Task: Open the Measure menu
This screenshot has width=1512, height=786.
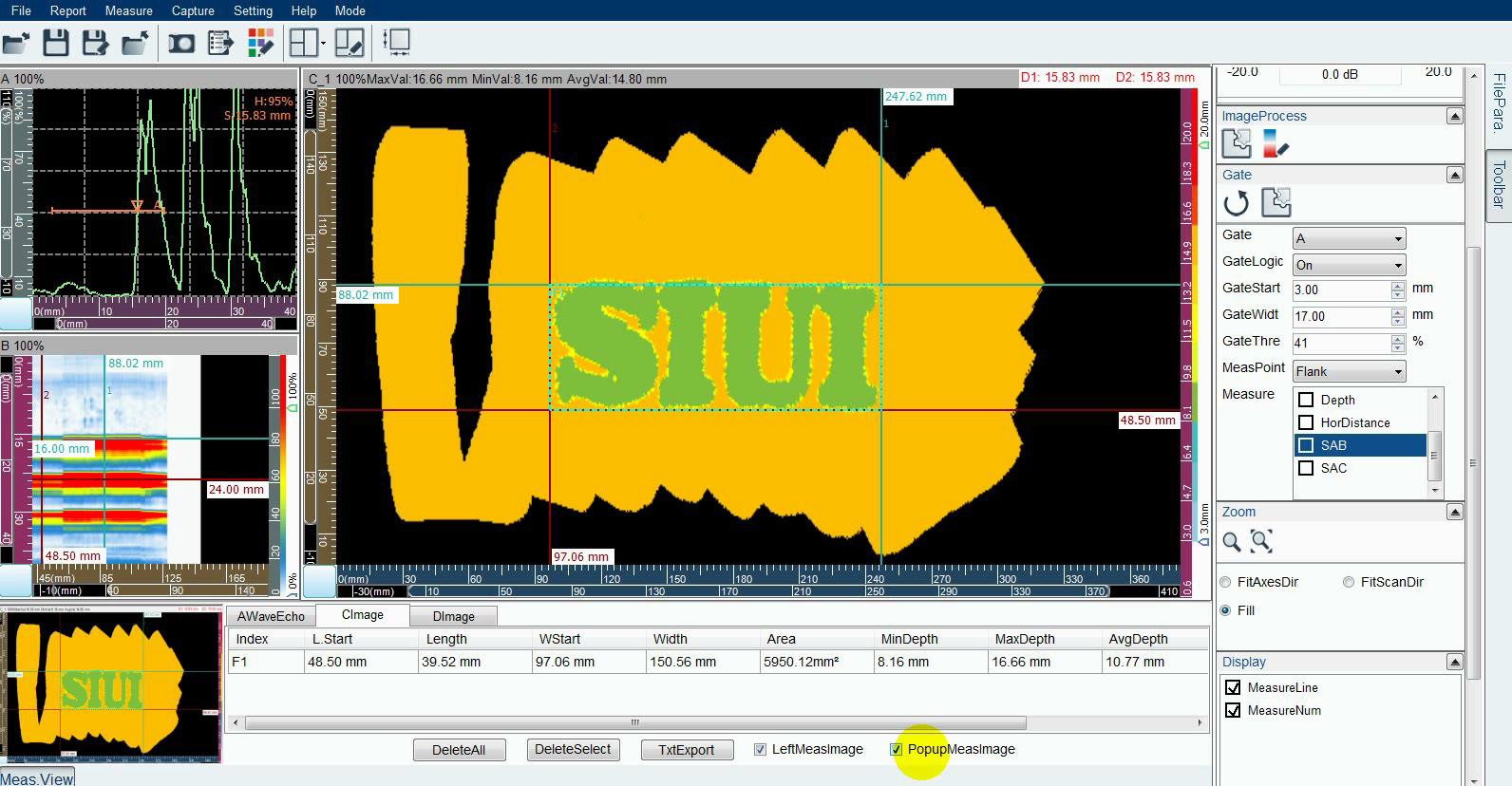Action: (129, 10)
